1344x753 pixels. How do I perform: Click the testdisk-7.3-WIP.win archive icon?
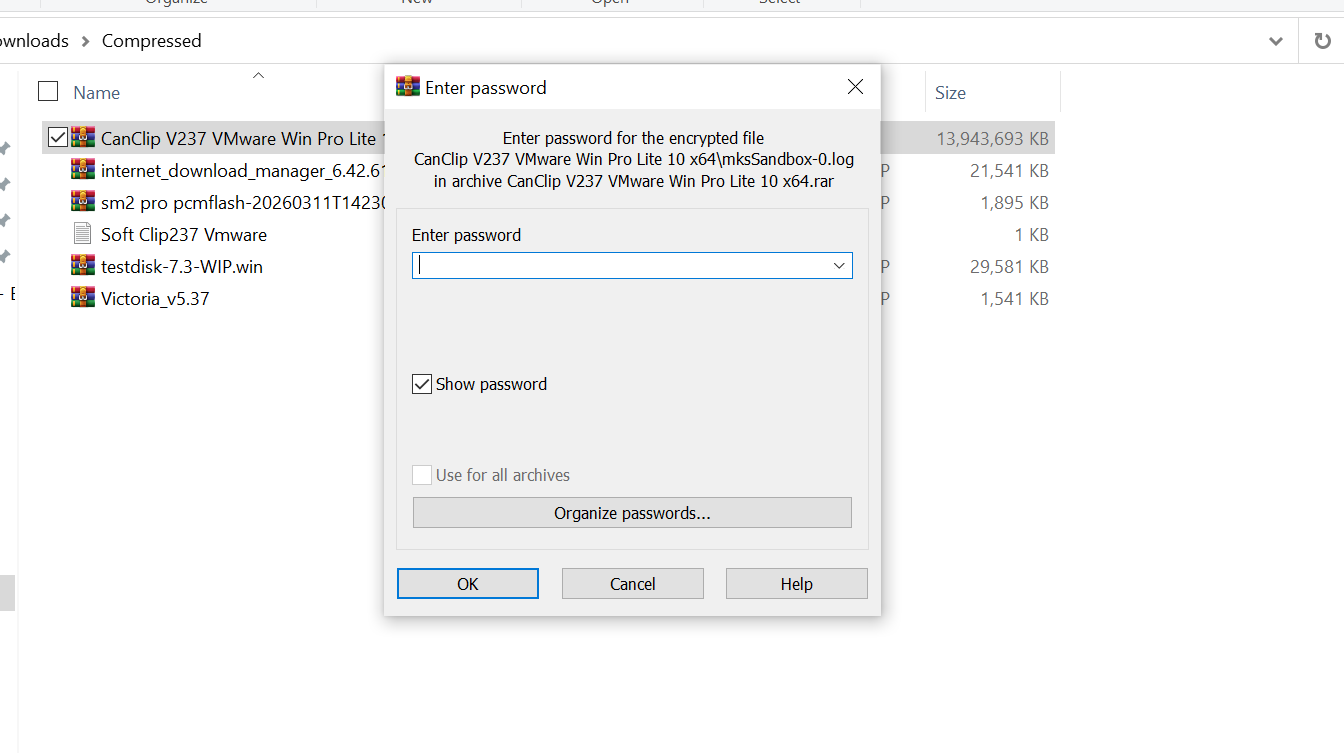click(83, 266)
